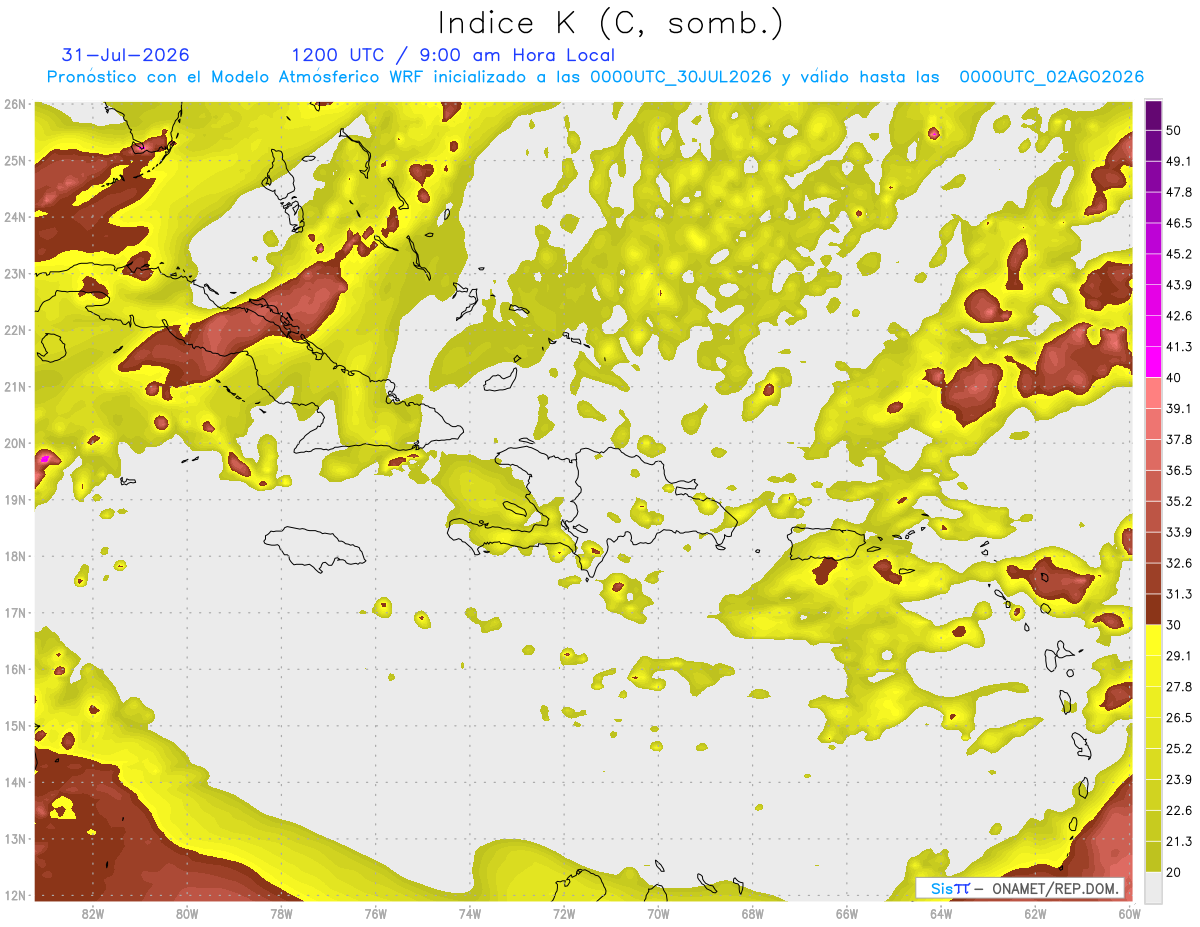Screen dimensions: 1200x927
Task: Click the longitude label "68W"
Action: pos(753,914)
